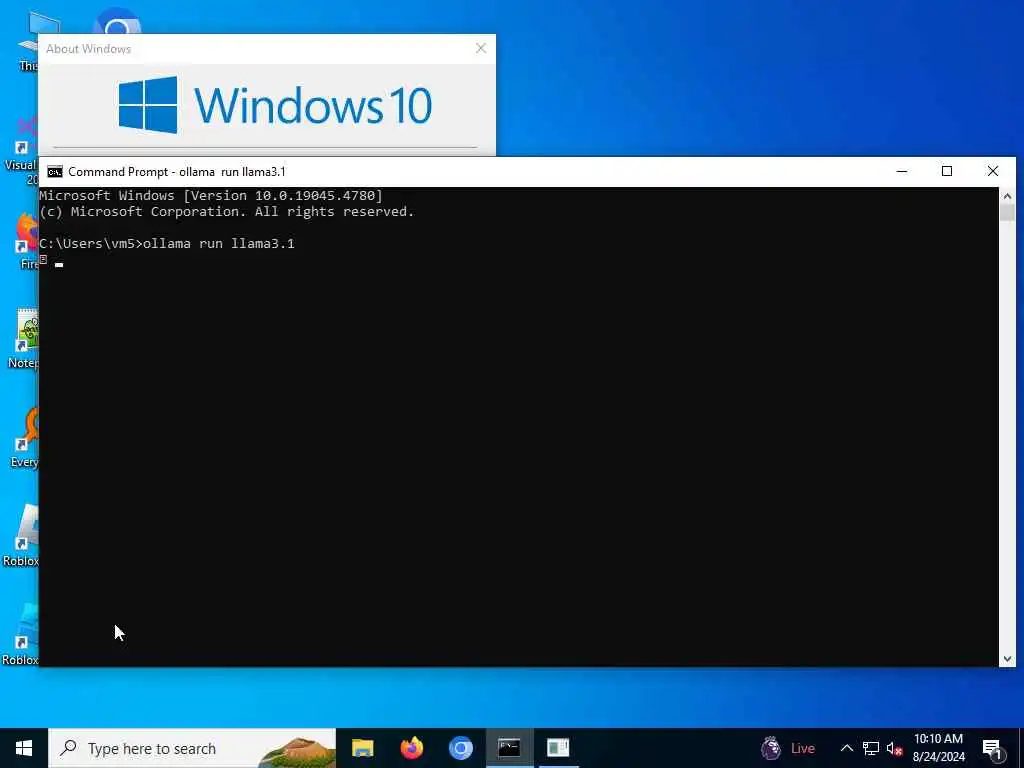This screenshot has width=1024, height=768.
Task: Click the Microsoft Windows version line
Action: click(211, 195)
